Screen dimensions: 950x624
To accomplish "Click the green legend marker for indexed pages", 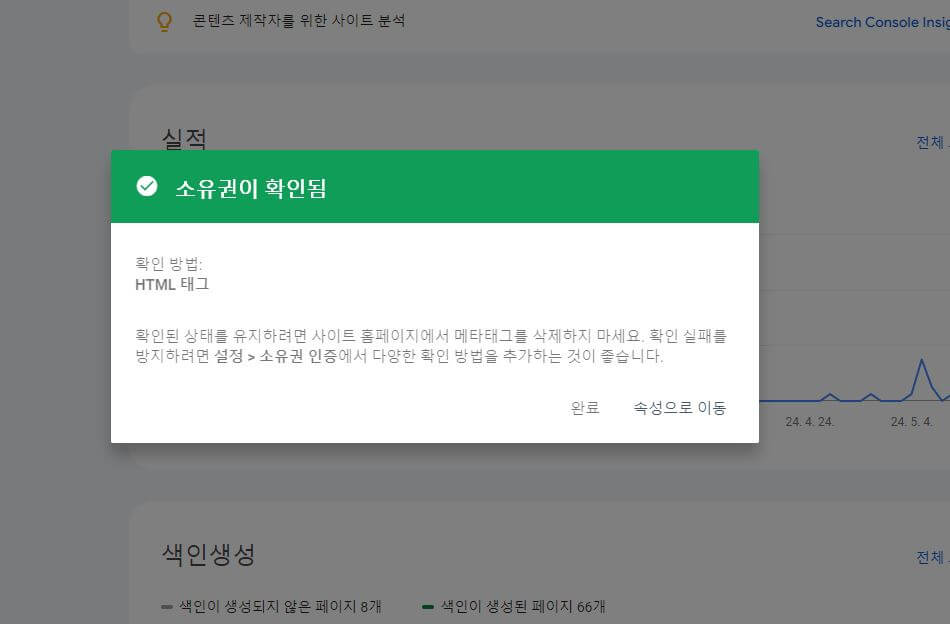I will click(428, 606).
